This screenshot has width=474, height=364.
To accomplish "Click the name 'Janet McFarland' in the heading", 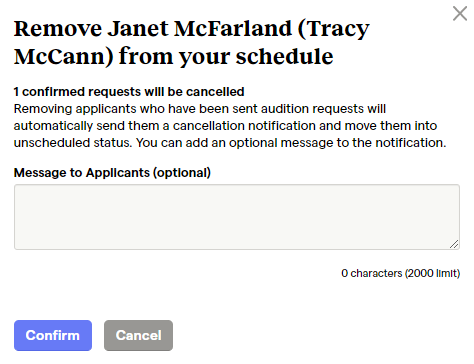I will [x=199, y=29].
